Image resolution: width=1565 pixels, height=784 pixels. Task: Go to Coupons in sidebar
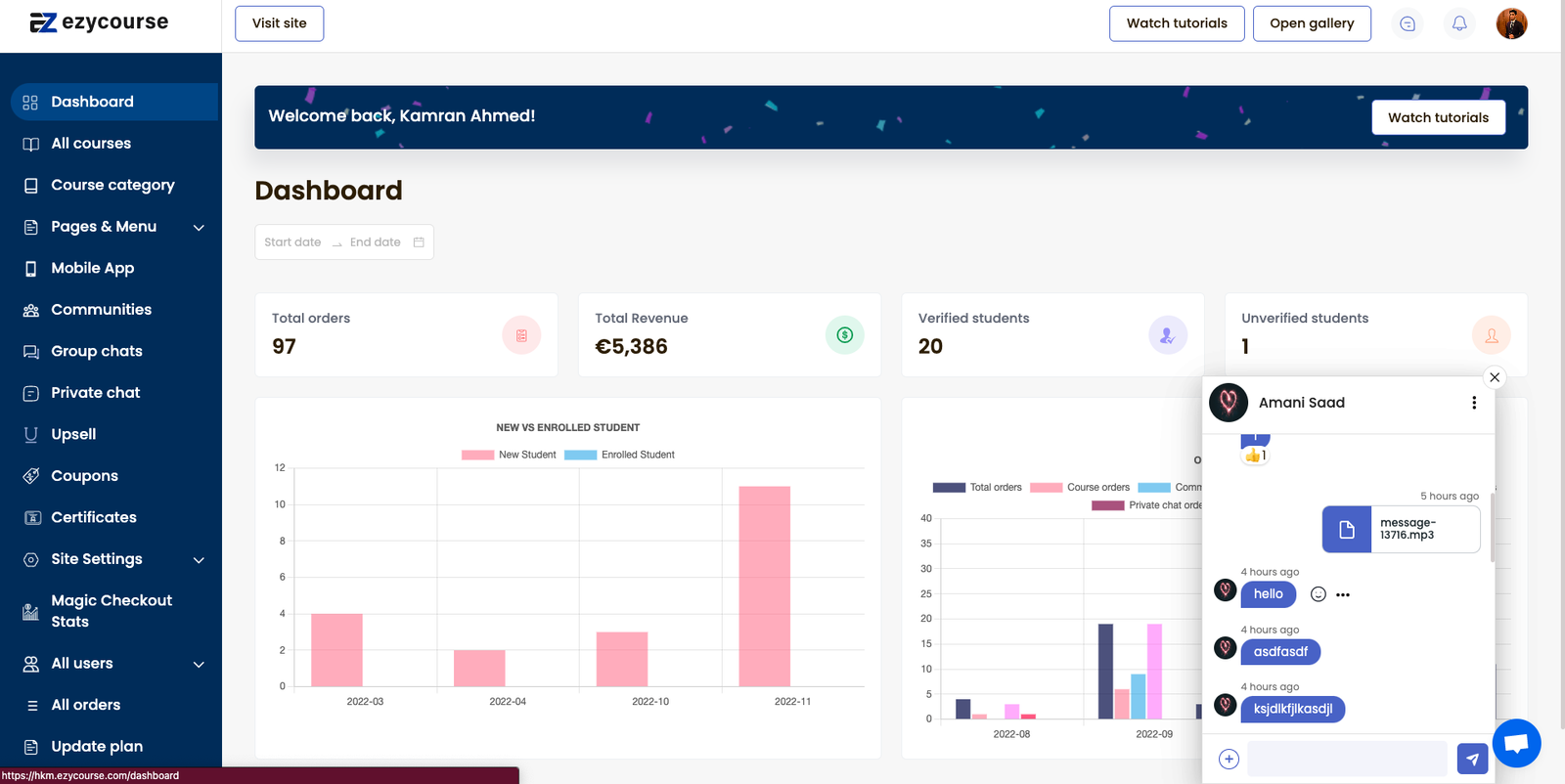[x=84, y=476]
